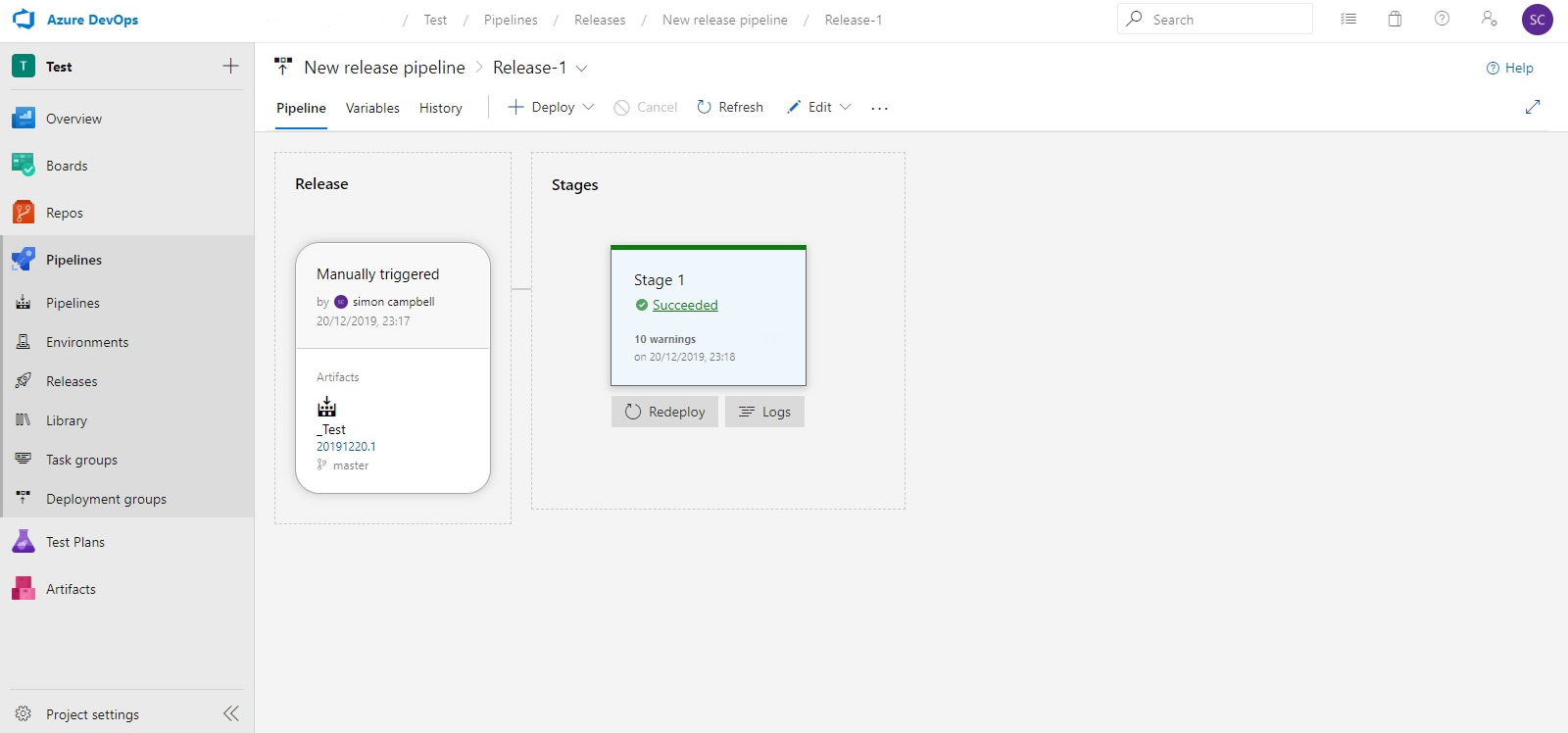Select Task groups in the sidebar
The image size is (1568, 733).
pos(128,460)
